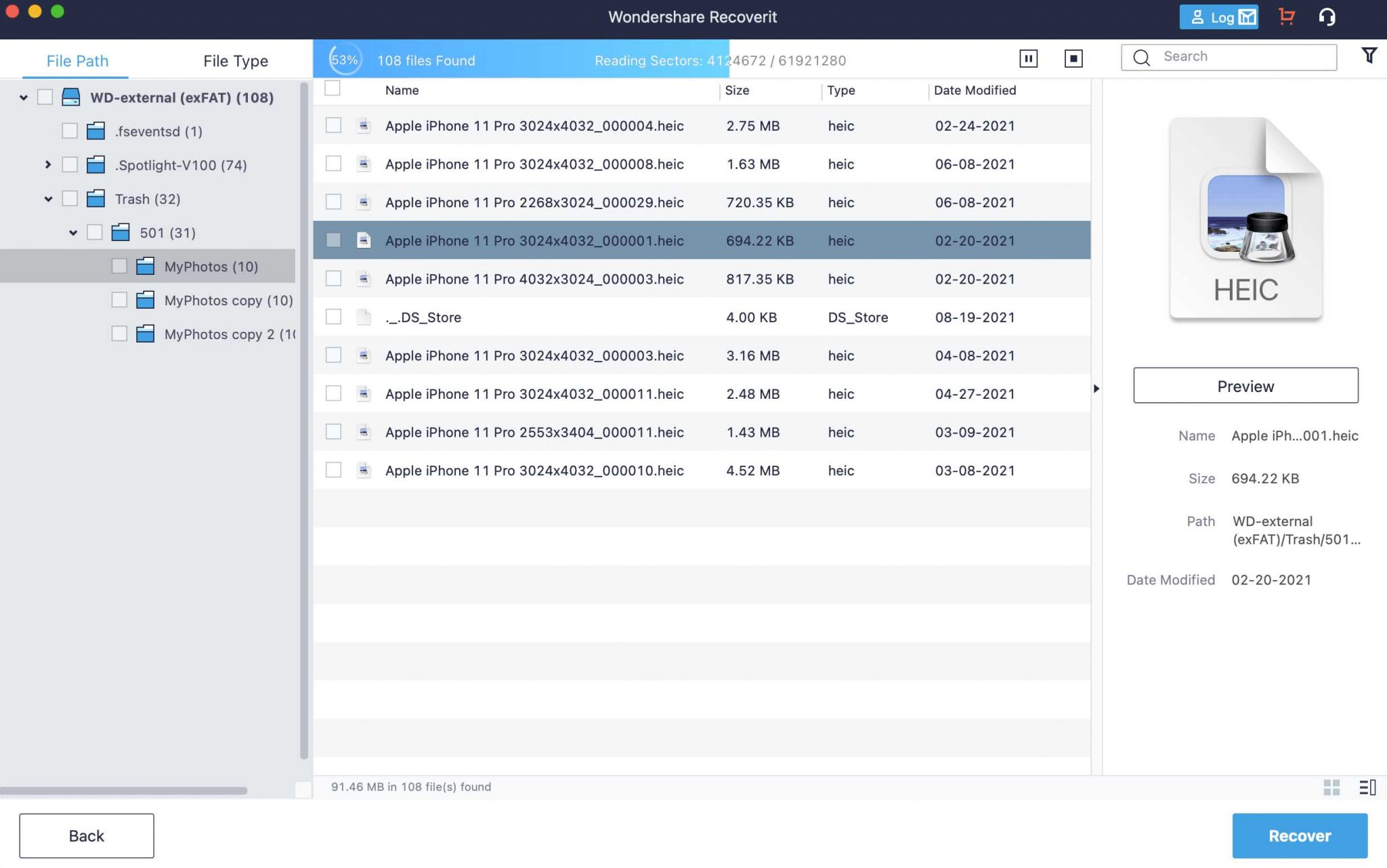Switch to the File Type tab
Viewport: 1387px width, 868px height.
tap(235, 59)
